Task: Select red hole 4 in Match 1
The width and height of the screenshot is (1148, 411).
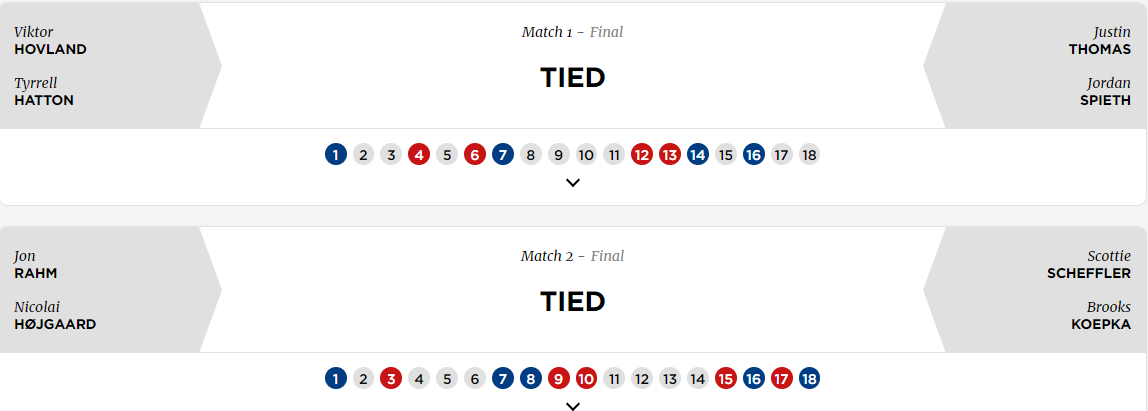Action: pos(419,155)
